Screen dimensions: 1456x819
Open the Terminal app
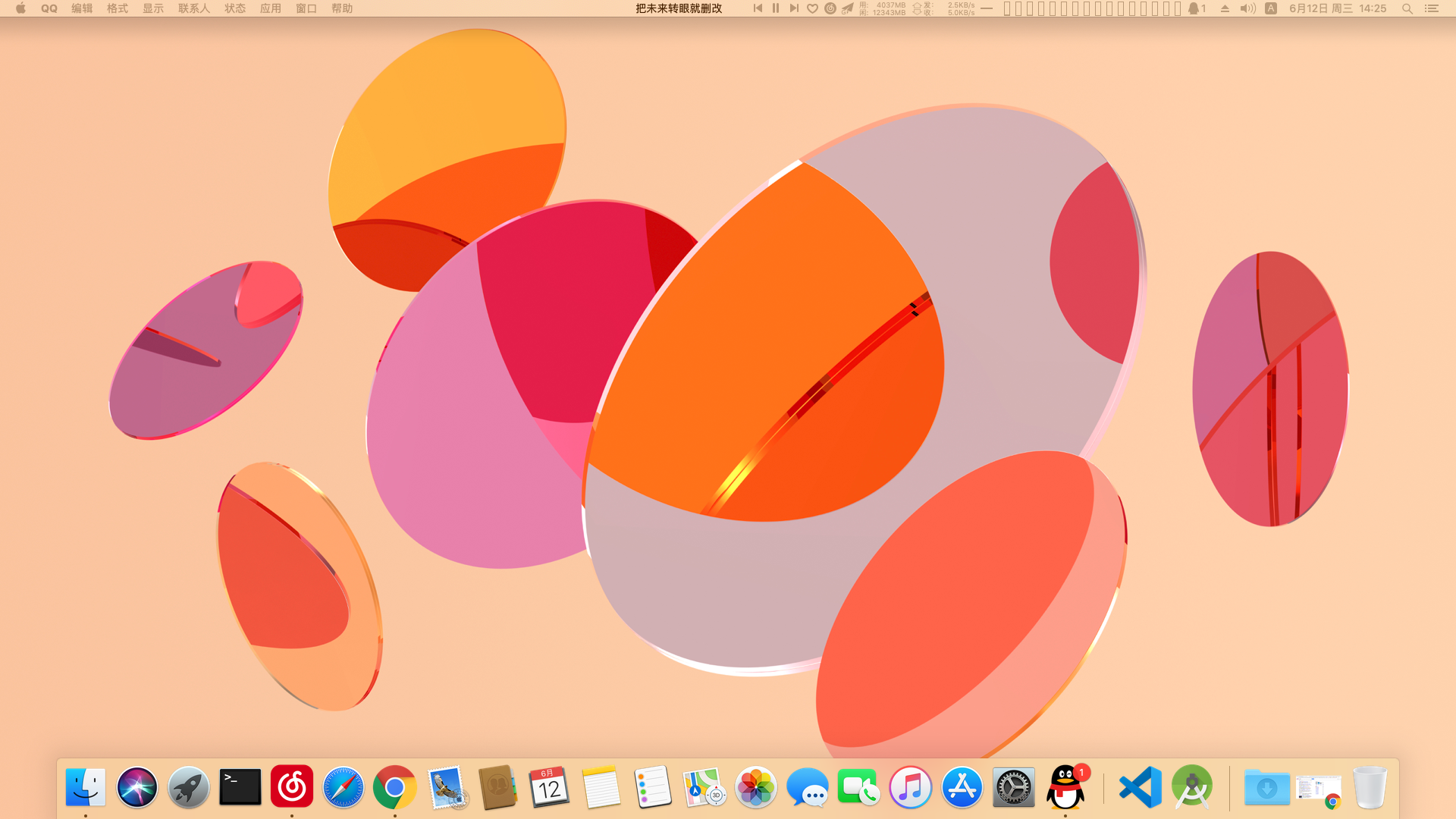tap(240, 787)
